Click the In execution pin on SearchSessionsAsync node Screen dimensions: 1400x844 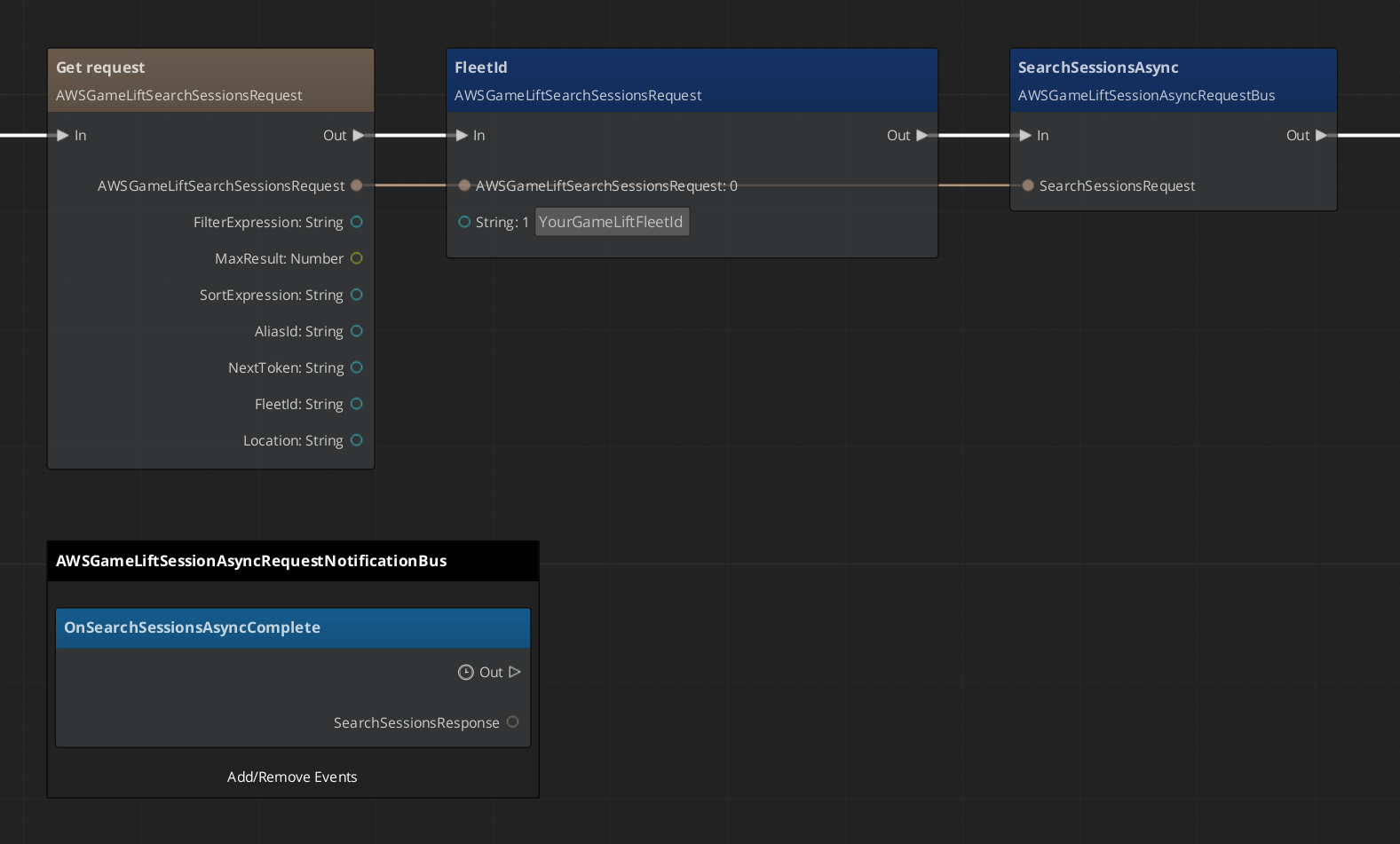click(x=1025, y=136)
